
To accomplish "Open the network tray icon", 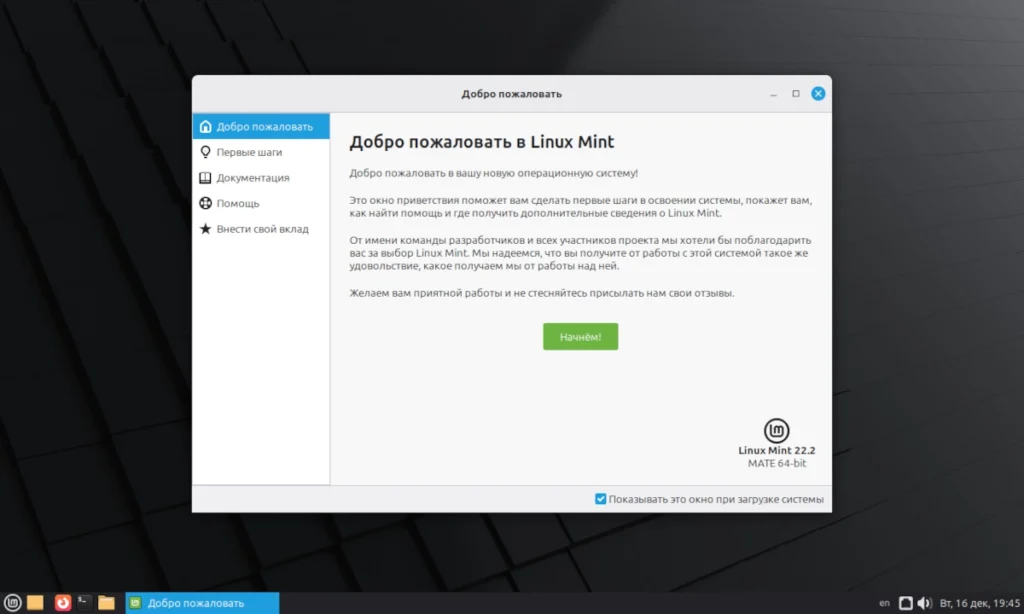I will [x=905, y=603].
